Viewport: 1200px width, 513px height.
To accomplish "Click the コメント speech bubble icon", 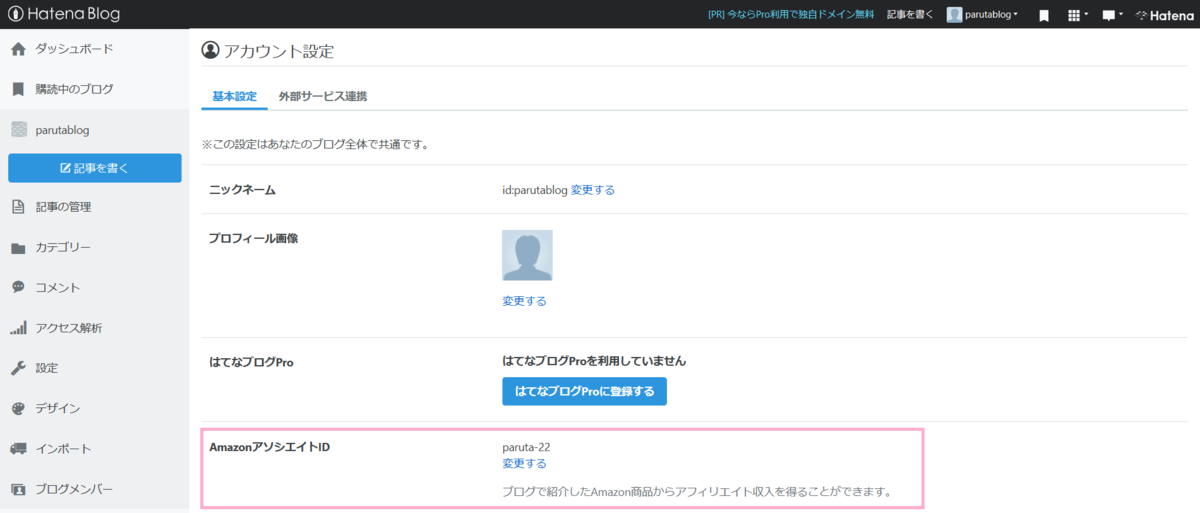I will pyautogui.click(x=18, y=287).
